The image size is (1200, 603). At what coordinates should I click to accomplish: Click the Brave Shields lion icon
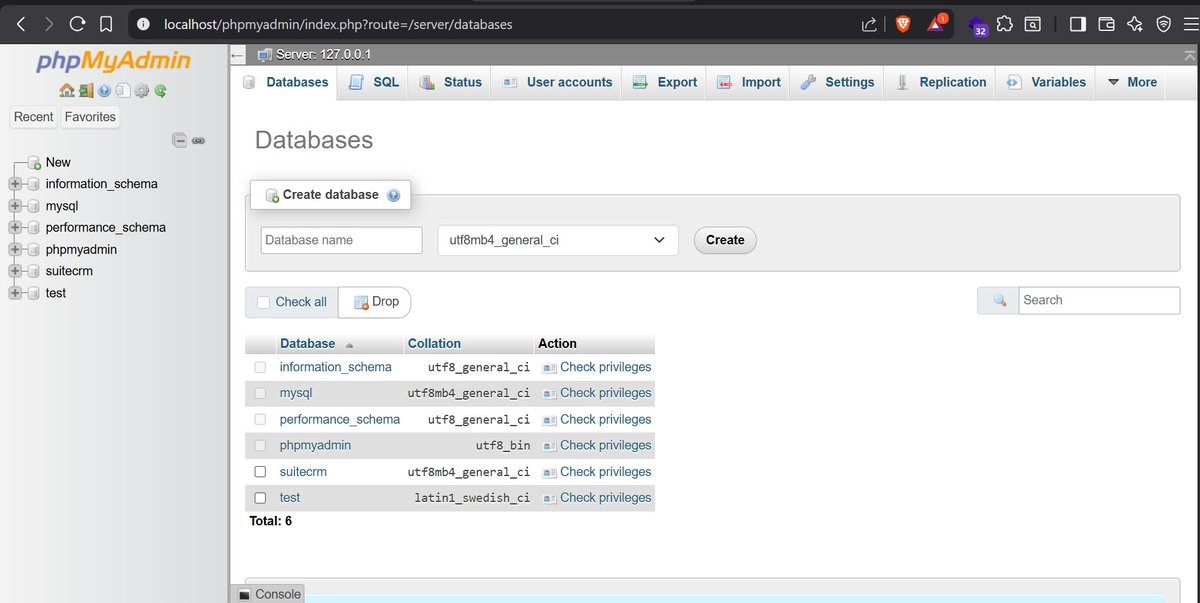903,24
